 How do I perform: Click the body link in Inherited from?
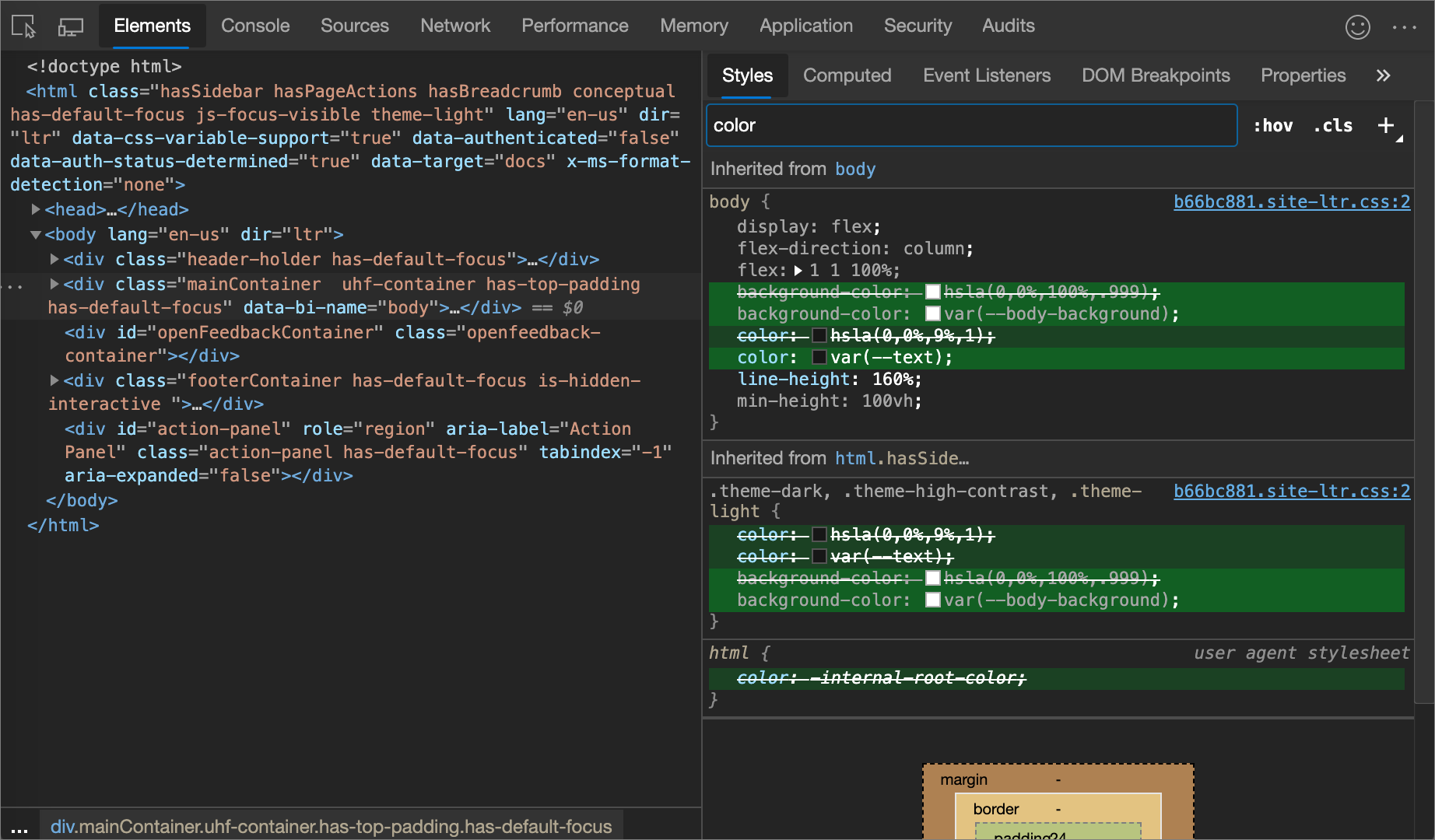(x=855, y=169)
